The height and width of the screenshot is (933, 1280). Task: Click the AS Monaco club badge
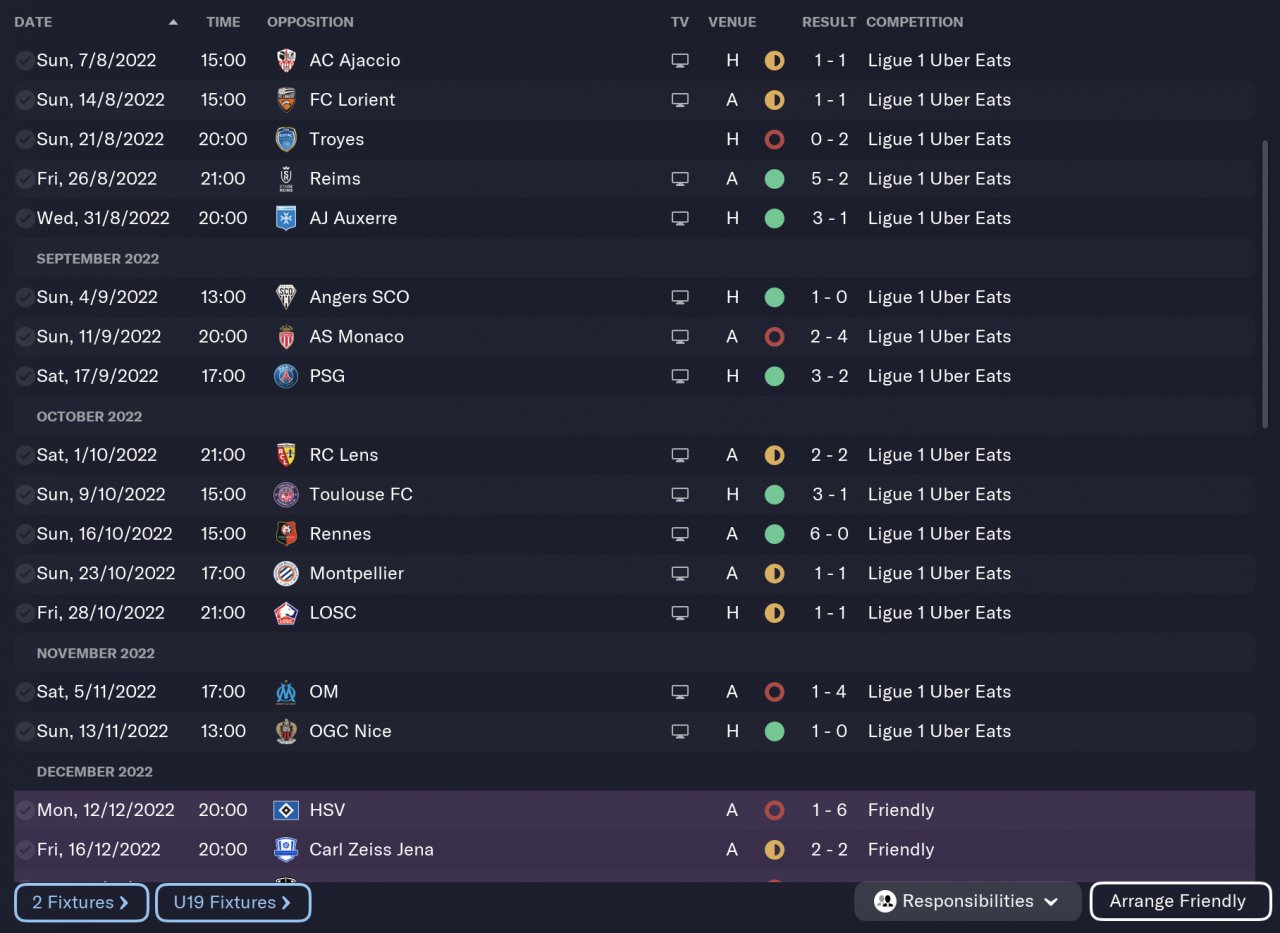click(x=286, y=337)
